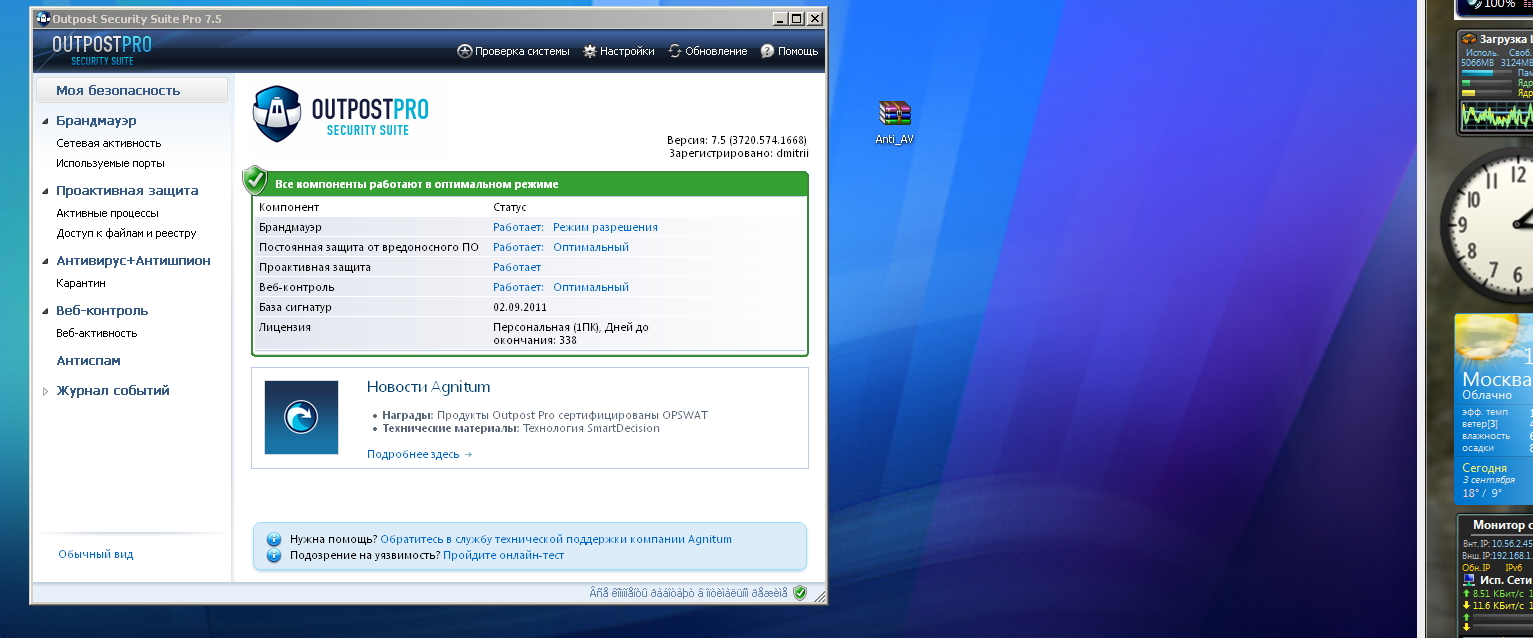The width and height of the screenshot is (1533, 638).
Task: Open Сетевая активность view
Action: [x=108, y=143]
